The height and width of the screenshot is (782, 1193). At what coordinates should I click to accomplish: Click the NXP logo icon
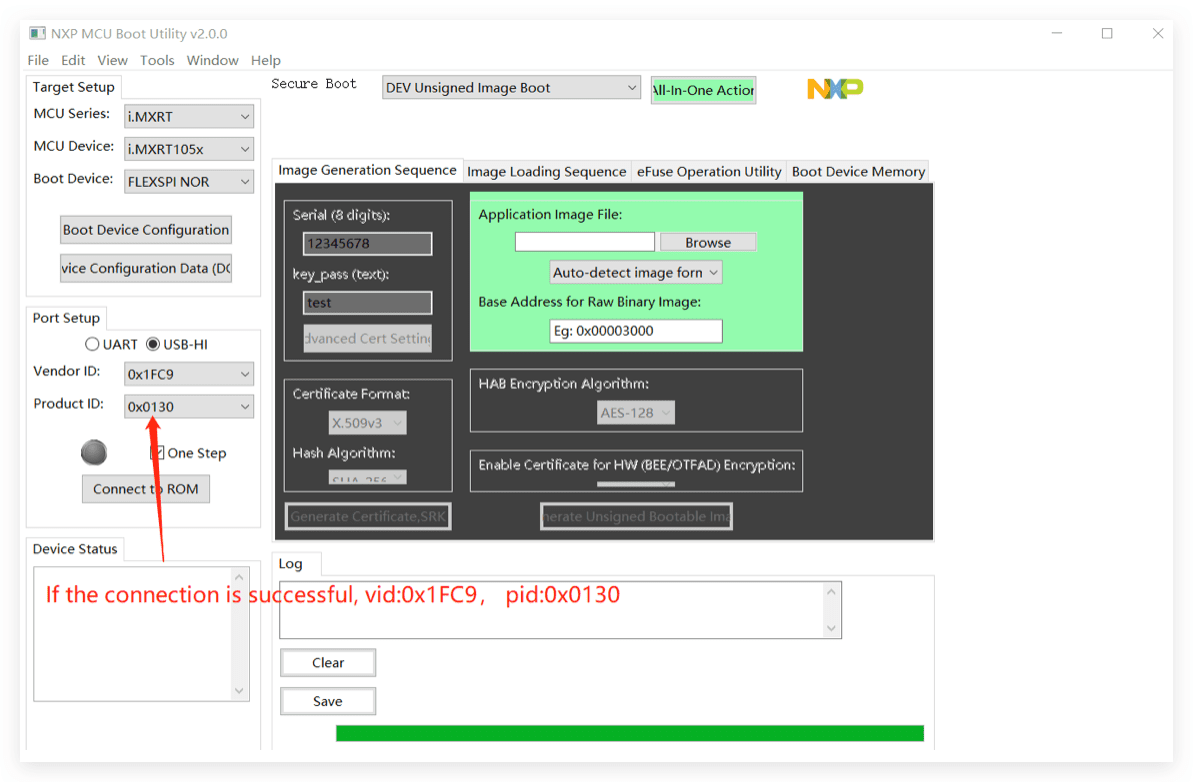tap(835, 89)
